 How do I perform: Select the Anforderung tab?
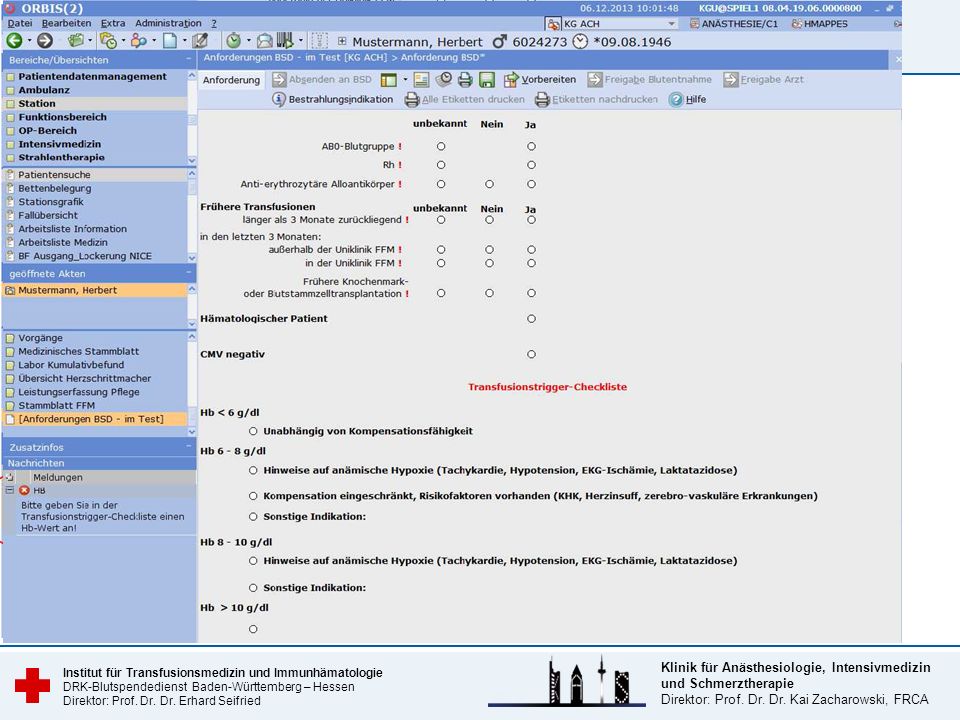tap(231, 80)
